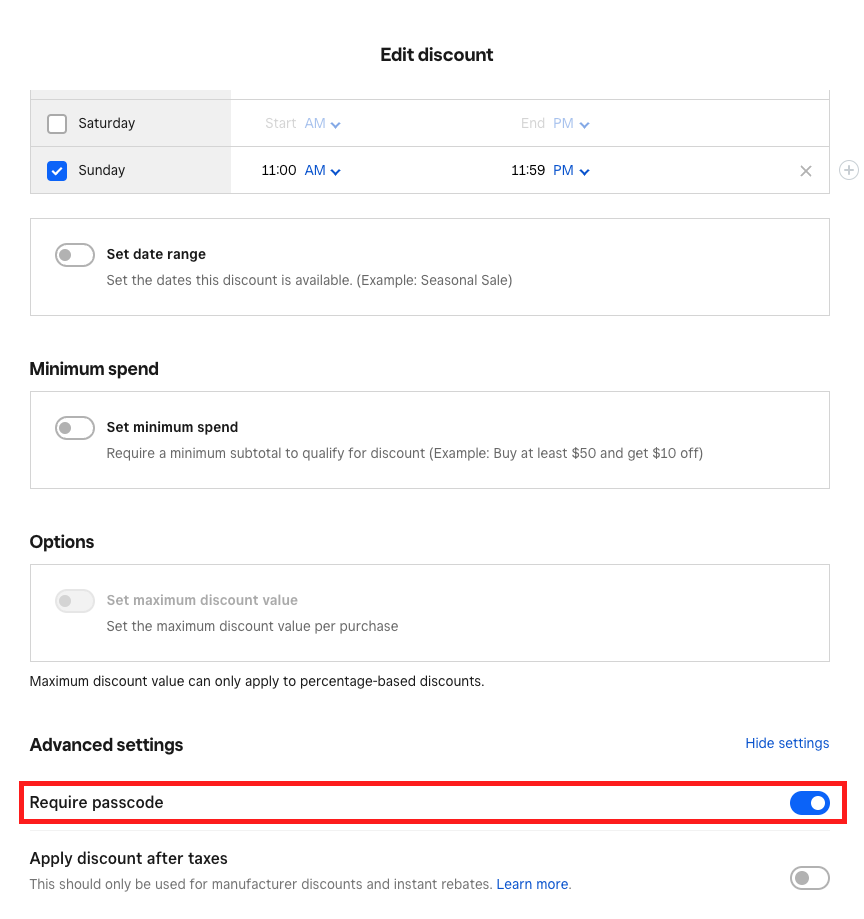The image size is (864, 919).
Task: Disable the Require passcode toggle
Action: 809,803
